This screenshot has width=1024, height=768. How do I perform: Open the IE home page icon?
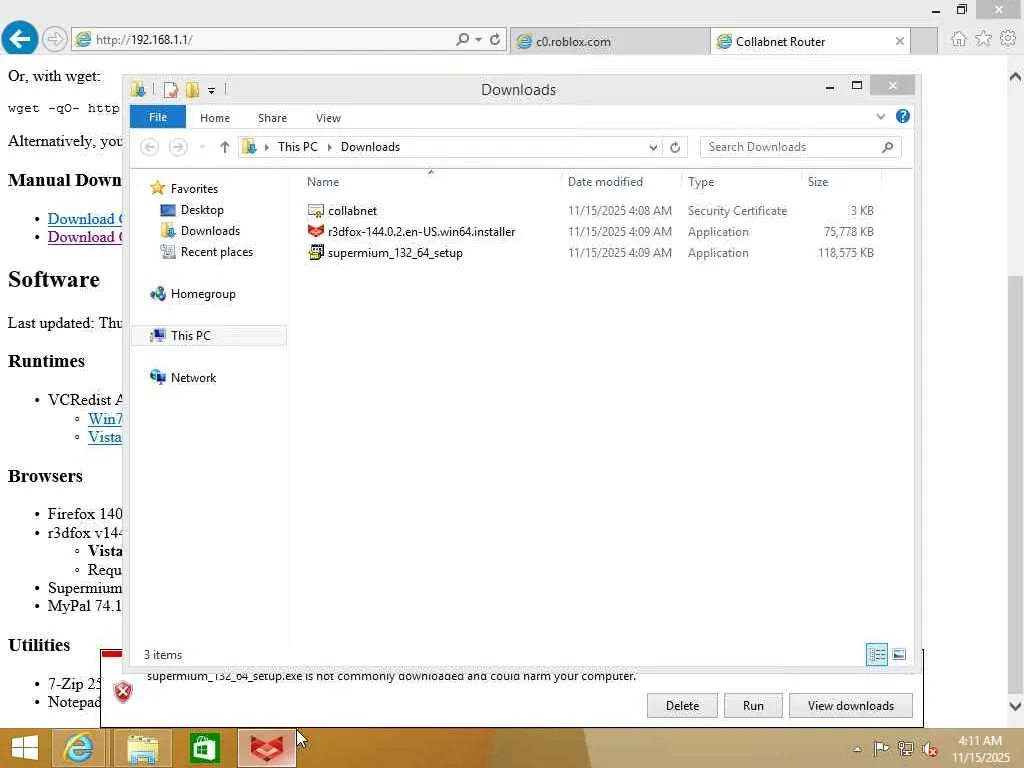[959, 39]
